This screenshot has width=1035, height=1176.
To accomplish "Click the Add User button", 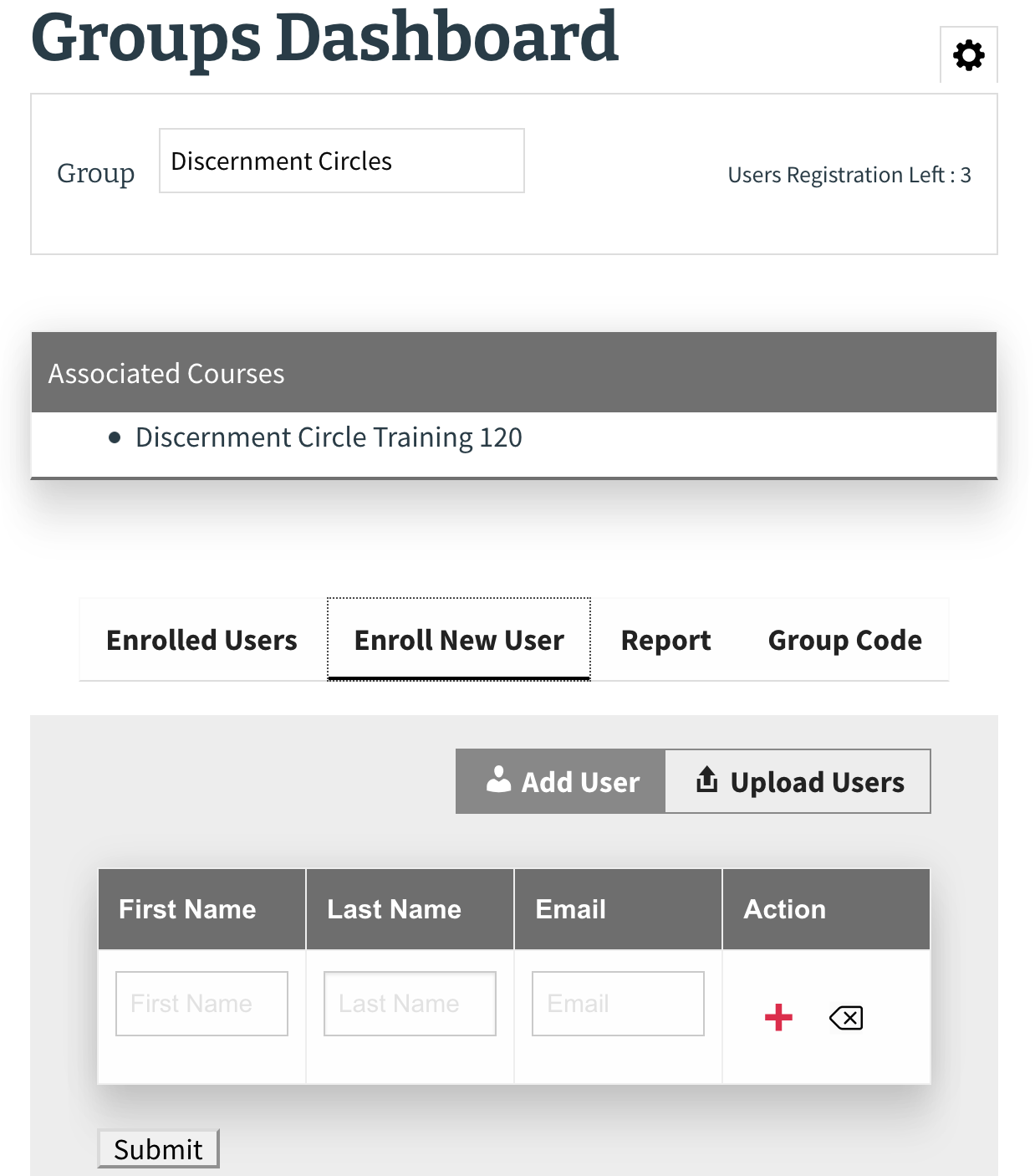I will coord(559,780).
